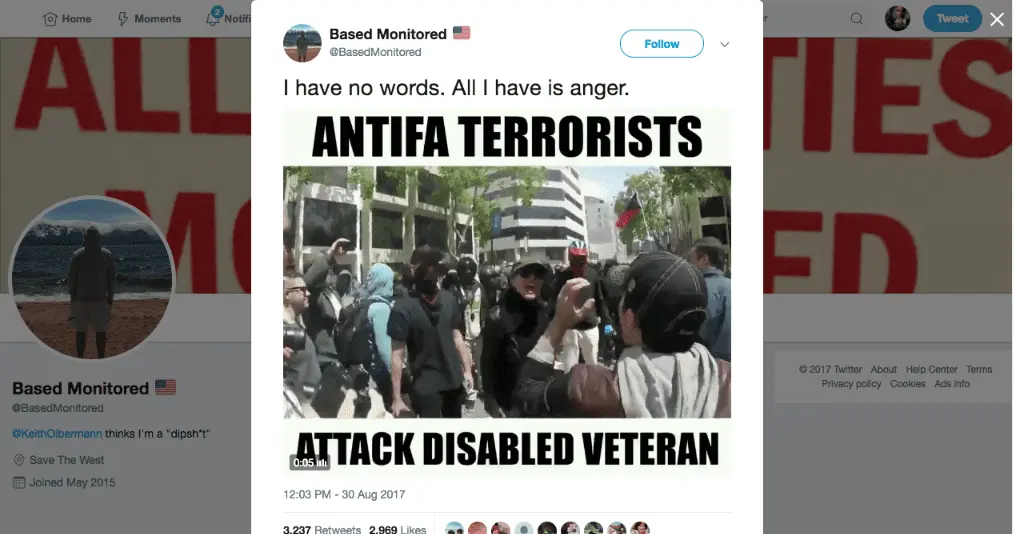Click the search magnifier icon
Image resolution: width=1014 pixels, height=534 pixels.
856,19
